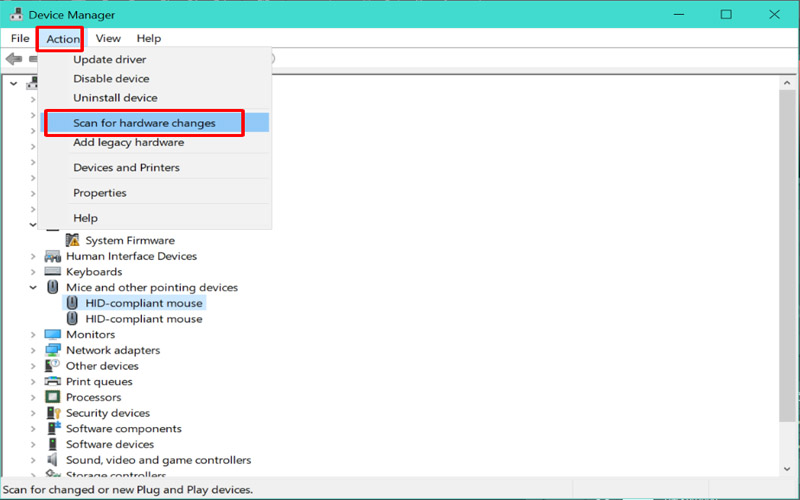Click the Print queues printer icon
Screen dimensions: 800x500
point(53,381)
